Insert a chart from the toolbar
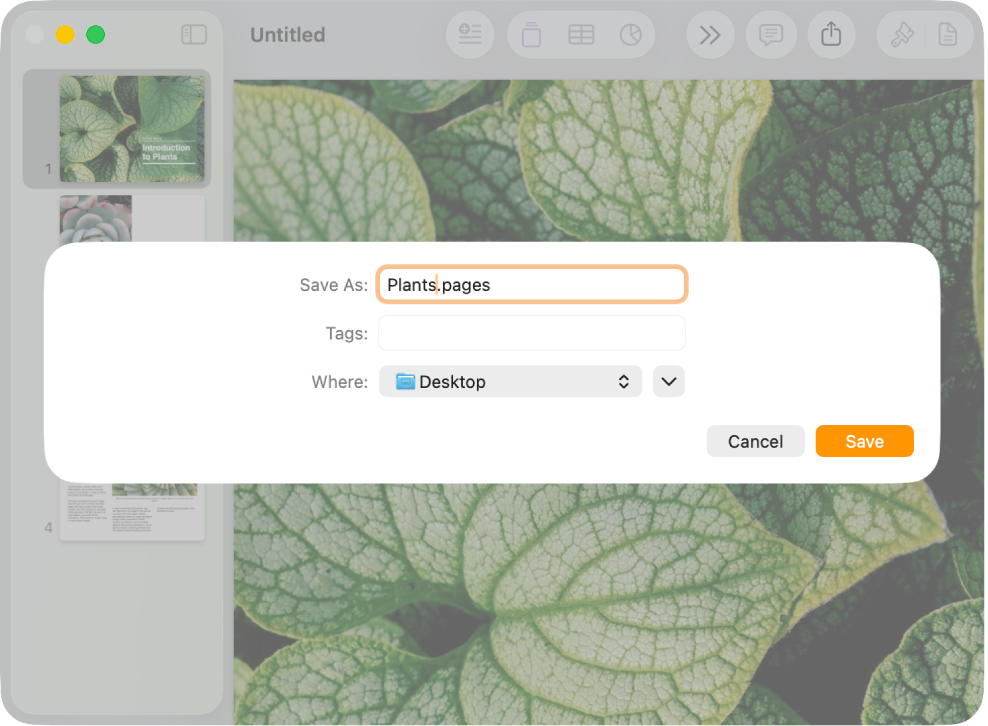Screen dimensions: 988x726 630,35
